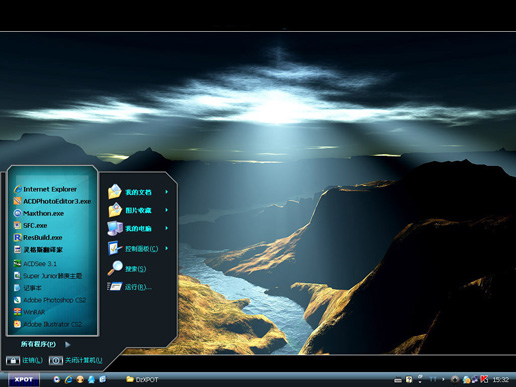This screenshot has width=516, height=387.
Task: Expand the My Documents (我的文档) submenu arrow
Action: (x=166, y=192)
